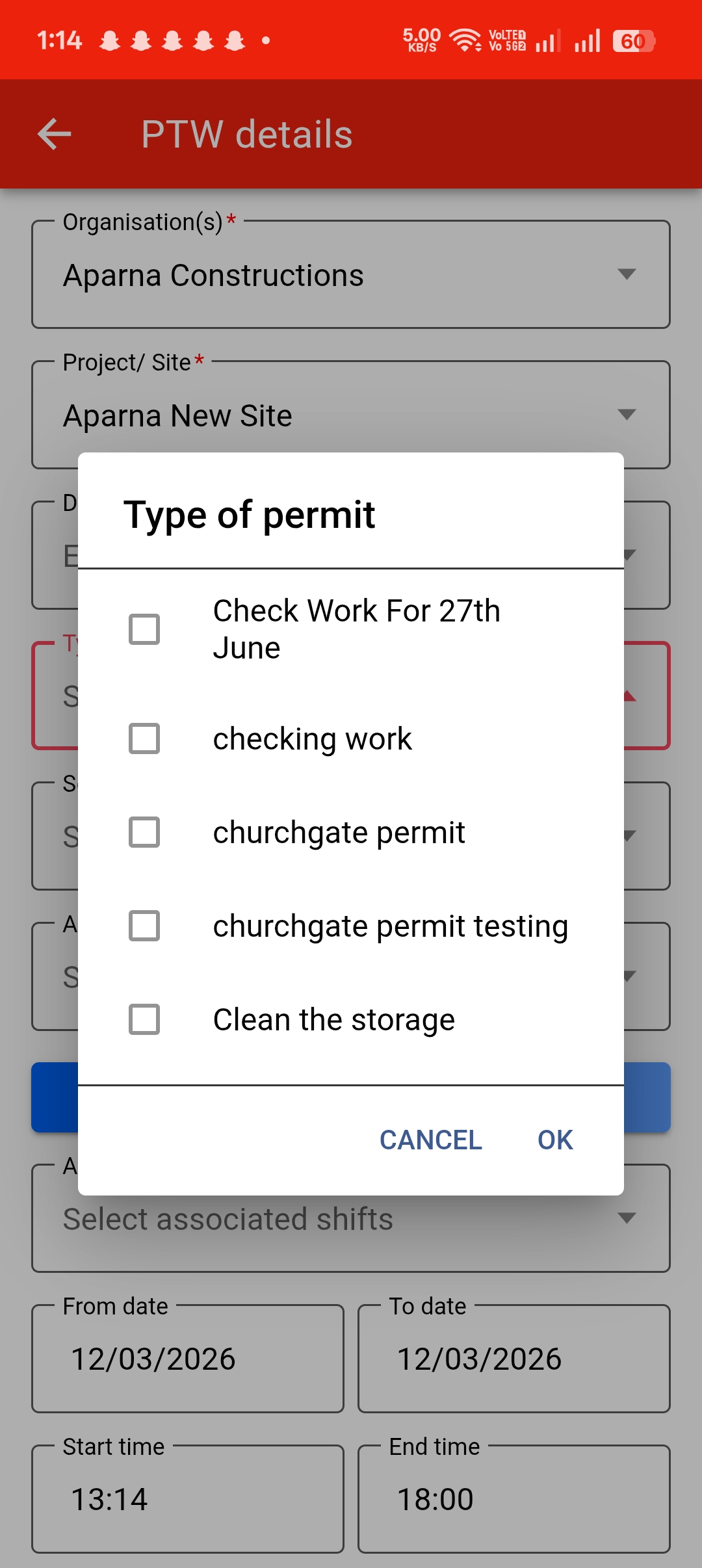Expand the Project/ Site dropdown arrow
The width and height of the screenshot is (702, 1568).
tap(627, 415)
